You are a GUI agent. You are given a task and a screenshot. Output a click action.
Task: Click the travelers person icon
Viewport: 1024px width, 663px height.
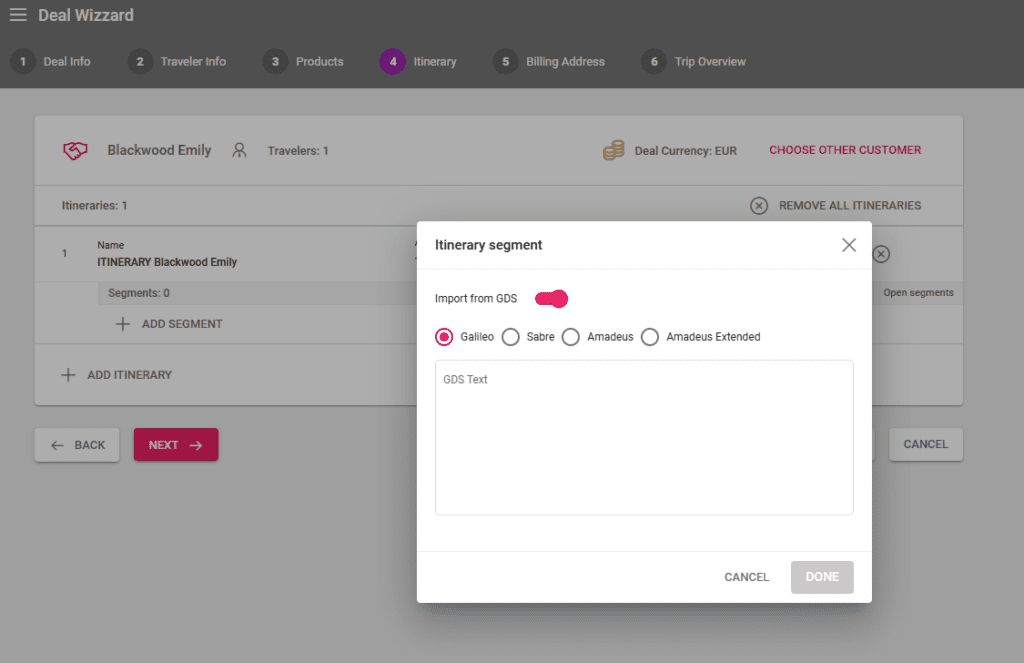[x=239, y=150]
